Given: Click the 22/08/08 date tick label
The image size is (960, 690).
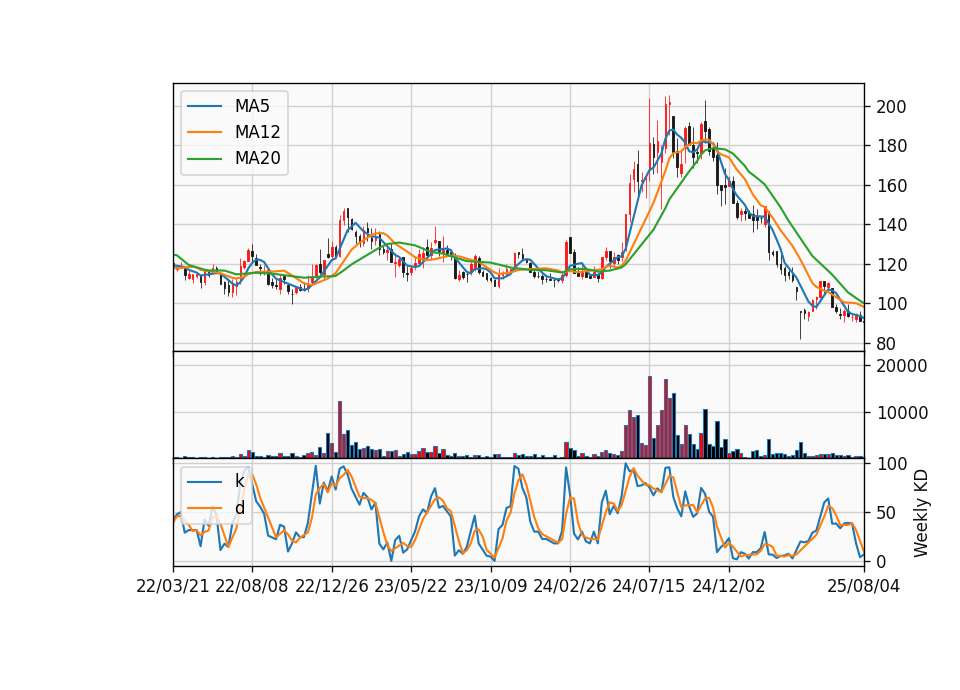Looking at the screenshot, I should pyautogui.click(x=252, y=587).
